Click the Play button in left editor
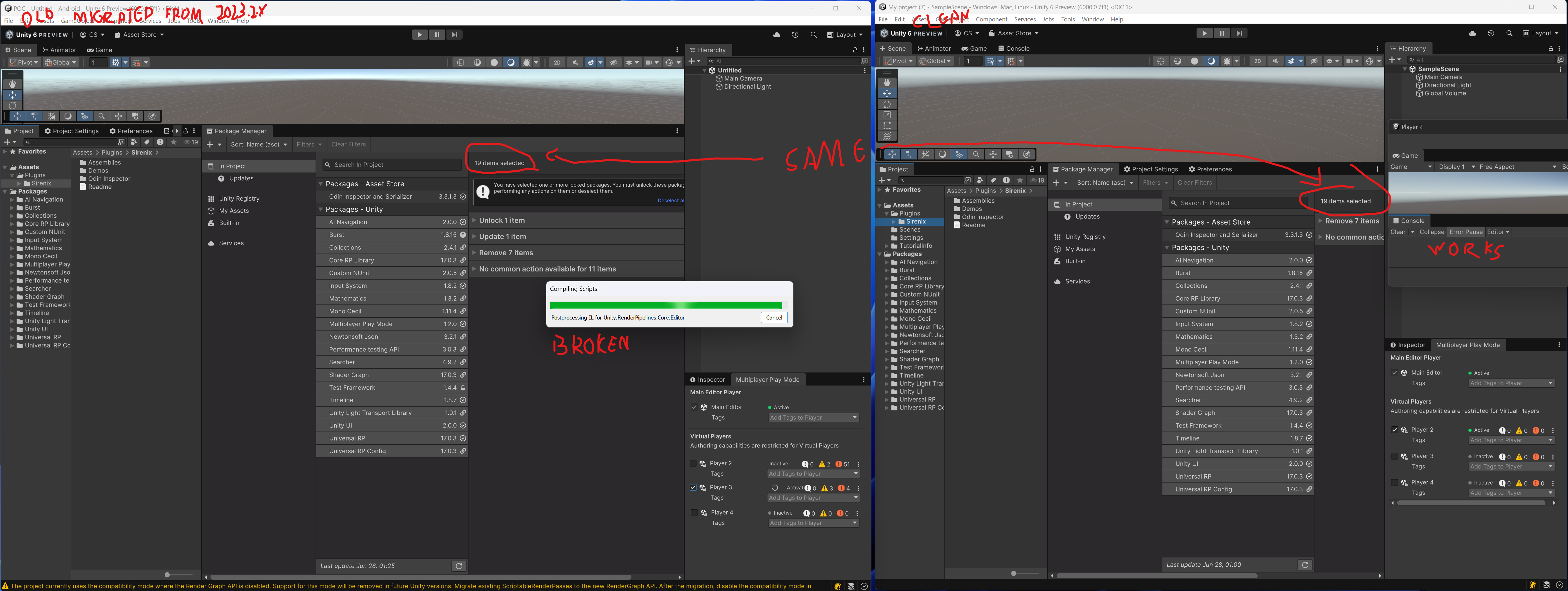The height and width of the screenshot is (591, 1568). click(x=419, y=35)
